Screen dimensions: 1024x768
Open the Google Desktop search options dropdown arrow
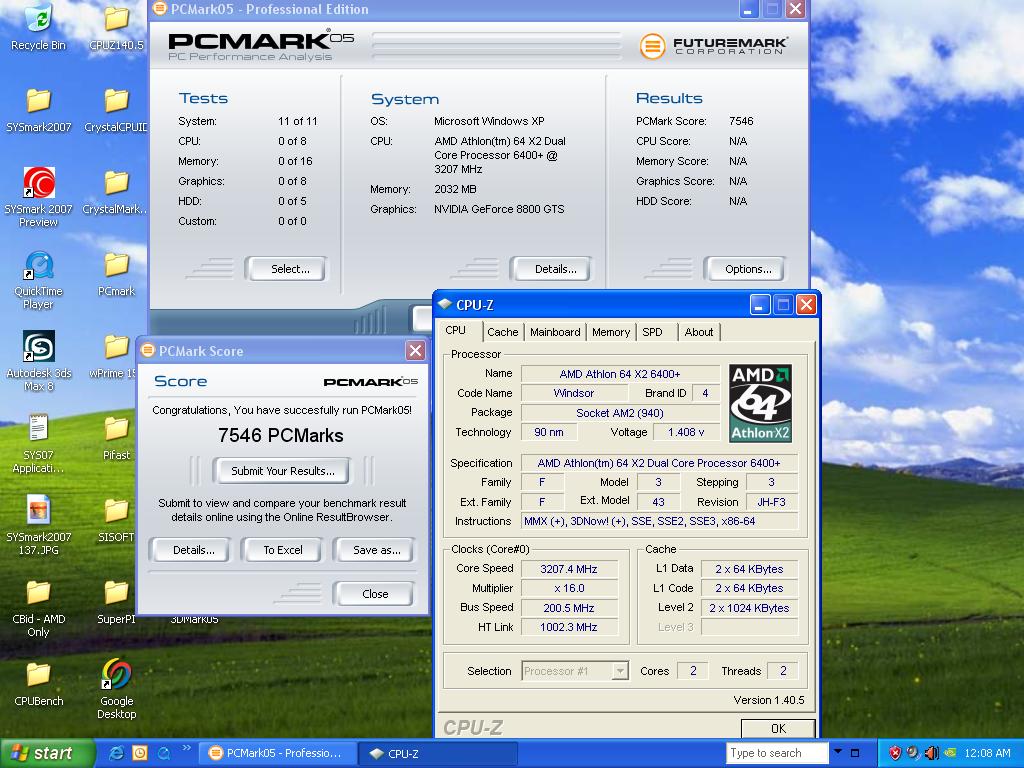838,752
